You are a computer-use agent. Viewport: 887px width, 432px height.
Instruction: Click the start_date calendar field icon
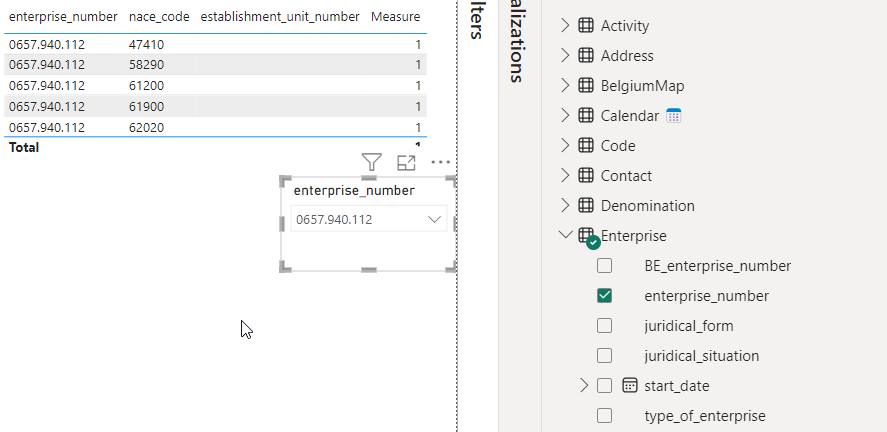[x=630, y=386]
